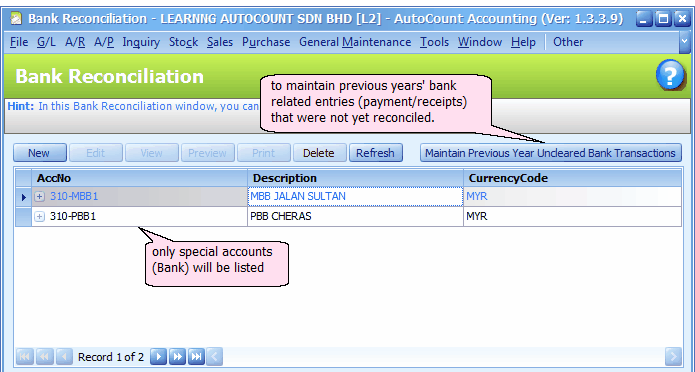
Task: Go to next page navigator button
Action: 177,356
